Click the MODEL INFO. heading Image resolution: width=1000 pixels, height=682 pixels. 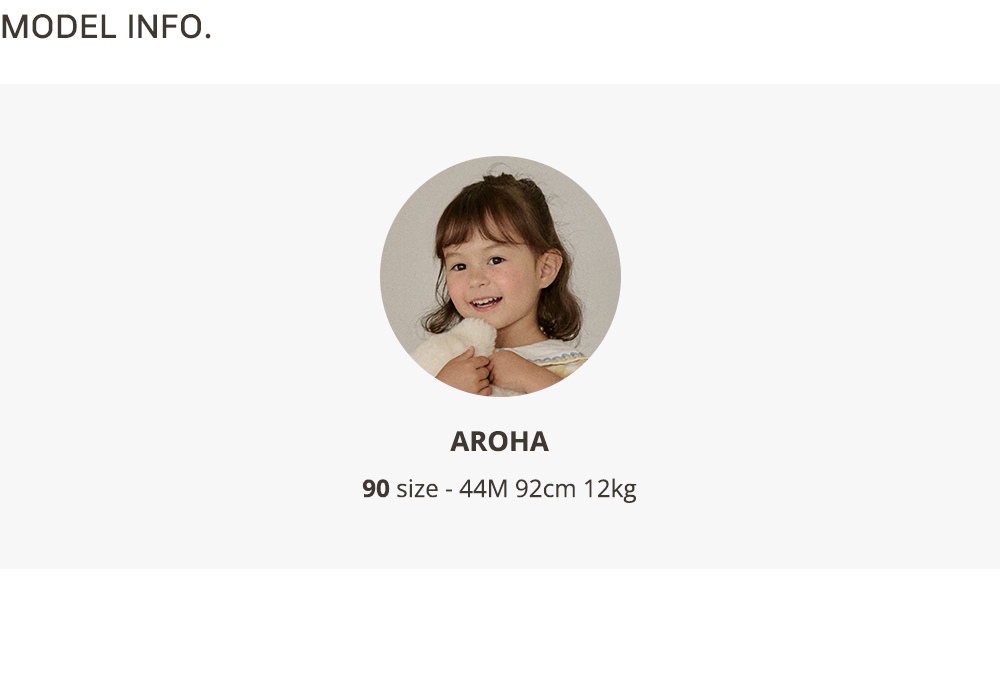coord(106,27)
